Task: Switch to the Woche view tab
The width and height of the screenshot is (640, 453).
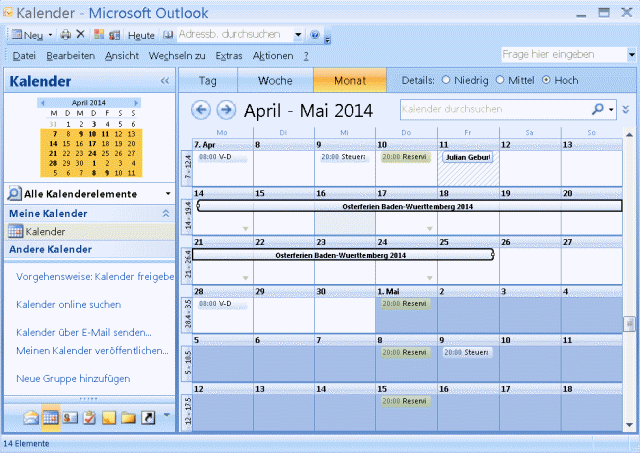Action: coord(275,80)
